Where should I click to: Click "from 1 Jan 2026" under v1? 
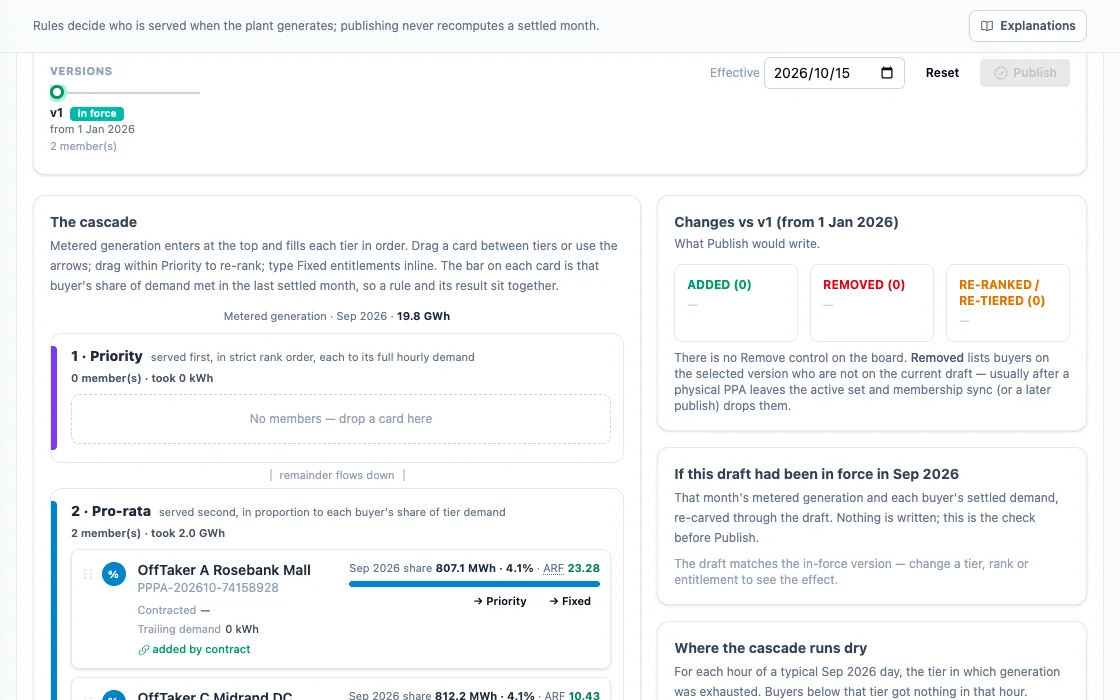tap(92, 129)
